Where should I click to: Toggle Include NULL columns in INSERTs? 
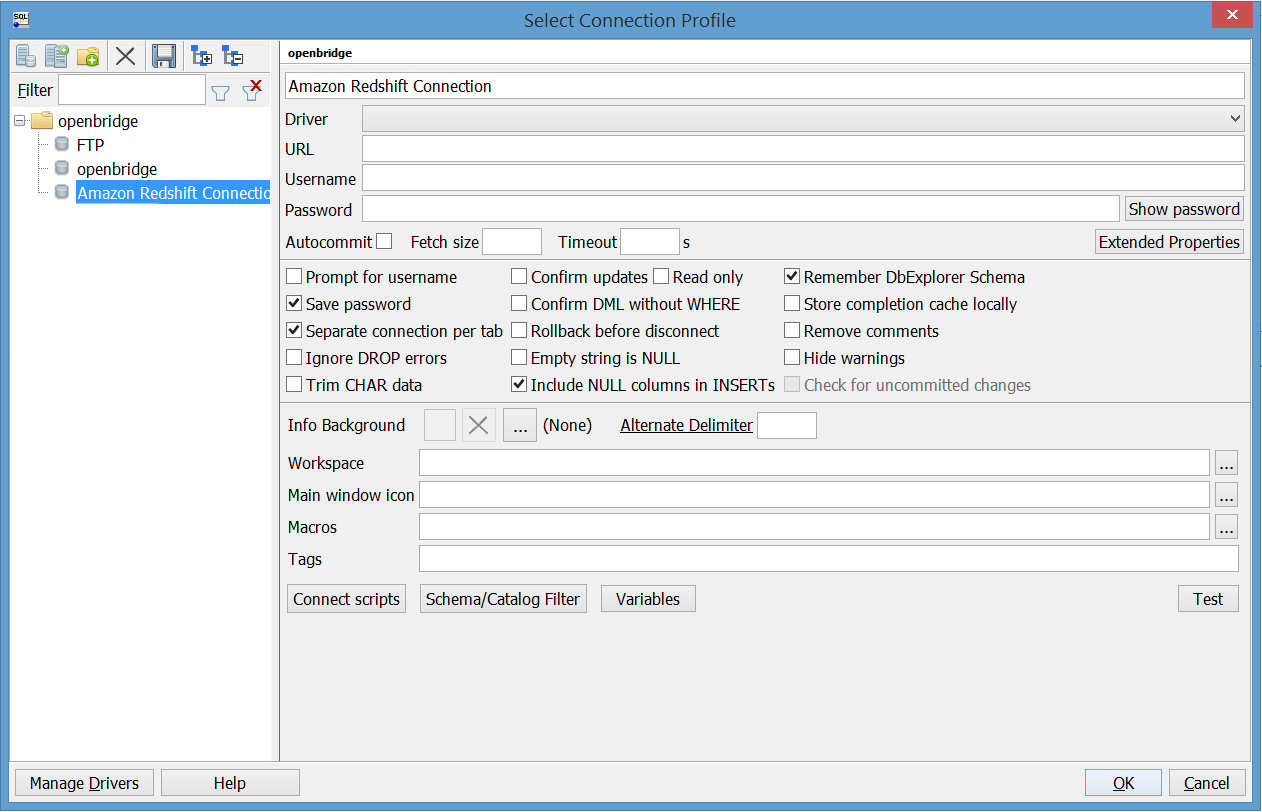519,385
